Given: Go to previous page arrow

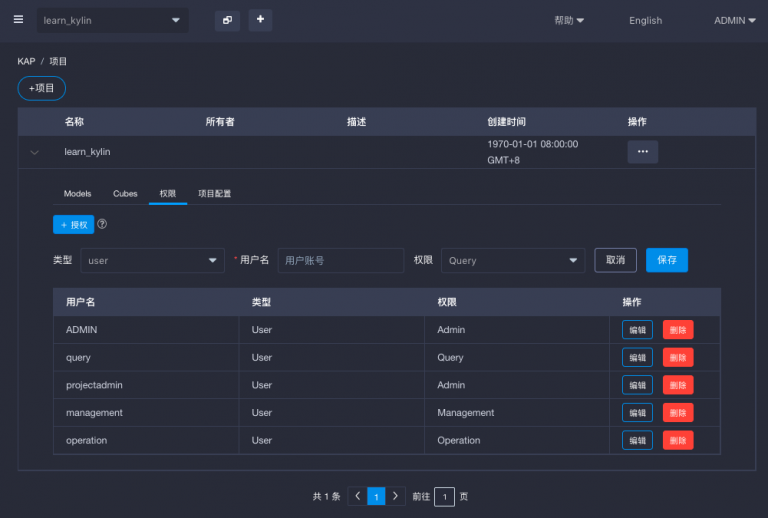Looking at the screenshot, I should [x=357, y=496].
